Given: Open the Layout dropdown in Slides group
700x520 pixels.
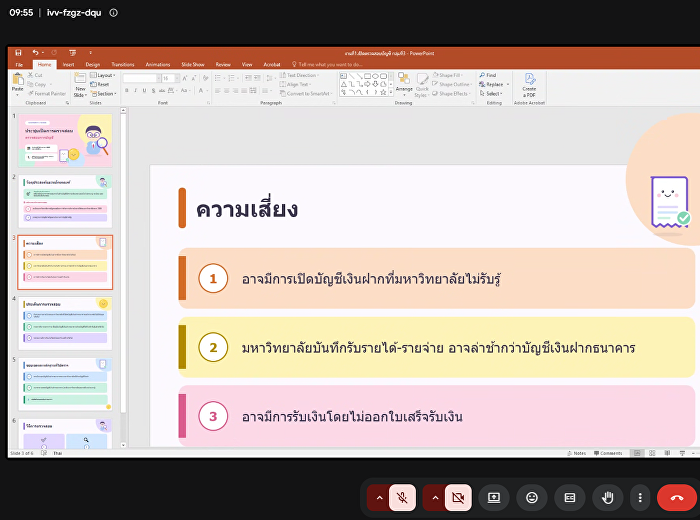Looking at the screenshot, I should point(103,75).
